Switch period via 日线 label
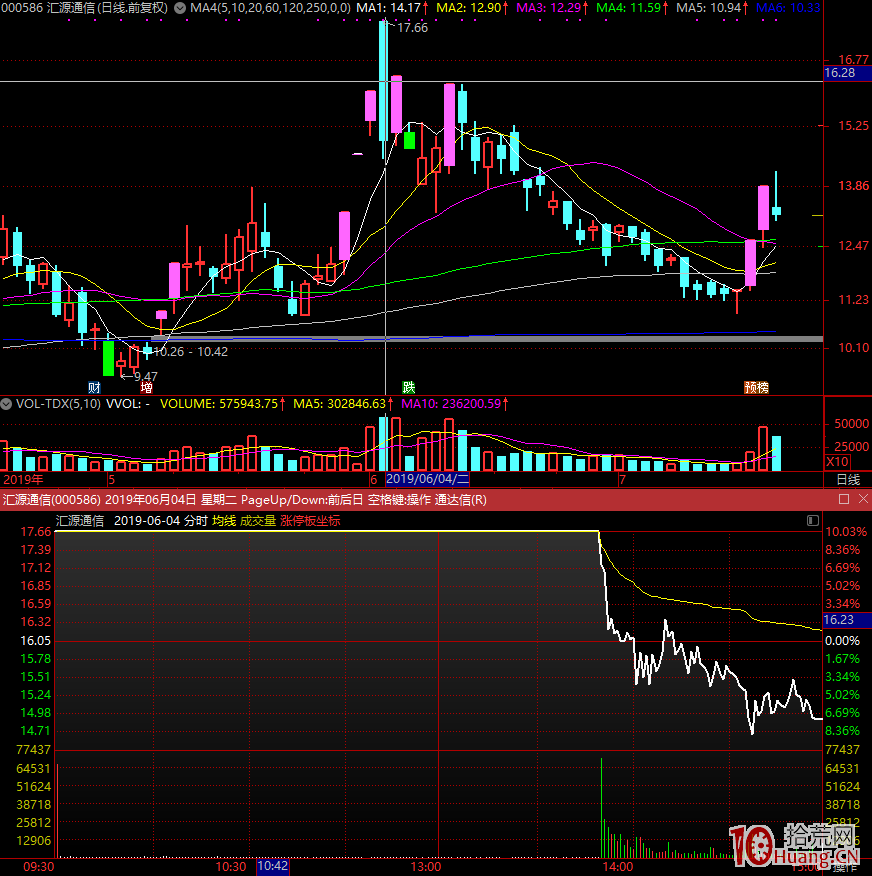Image resolution: width=872 pixels, height=876 pixels. [x=848, y=479]
